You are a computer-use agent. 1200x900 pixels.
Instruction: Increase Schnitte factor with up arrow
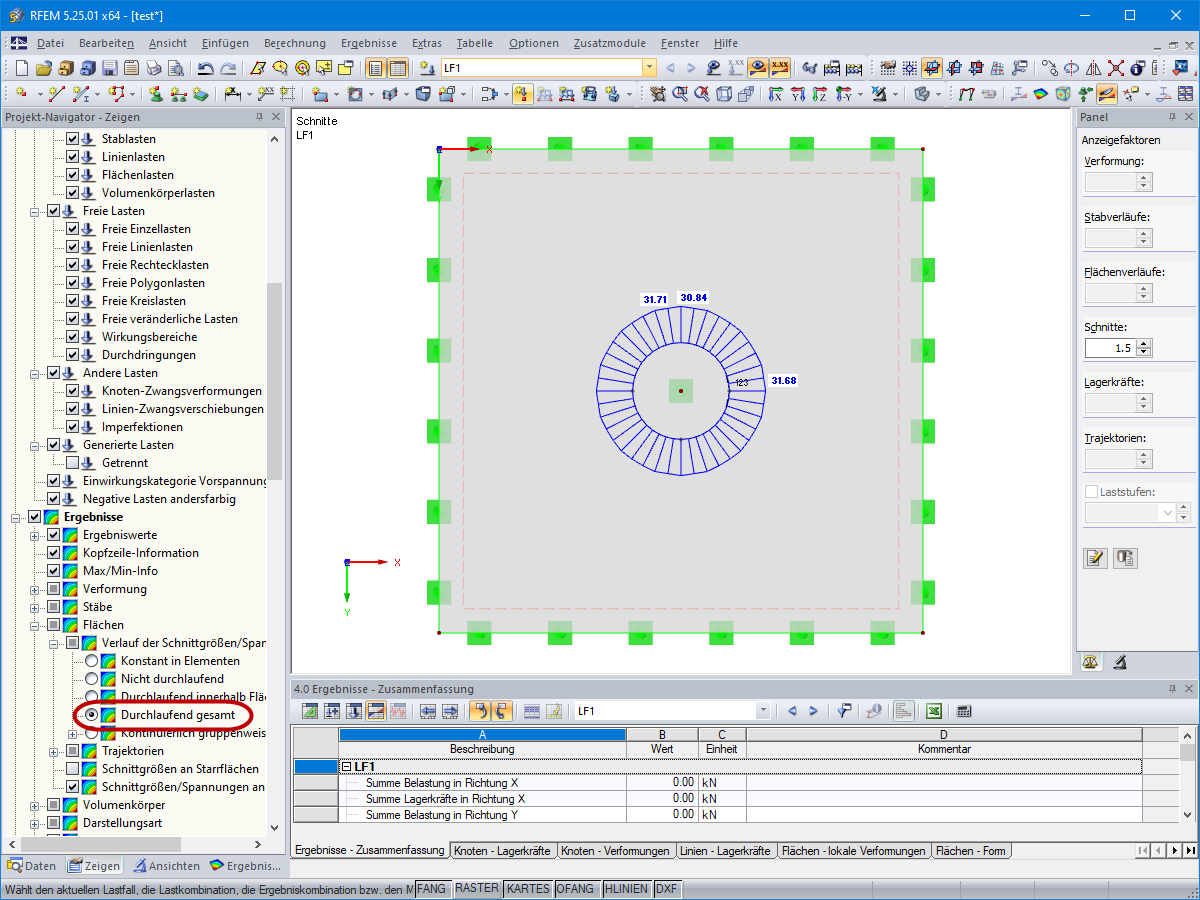click(1144, 343)
